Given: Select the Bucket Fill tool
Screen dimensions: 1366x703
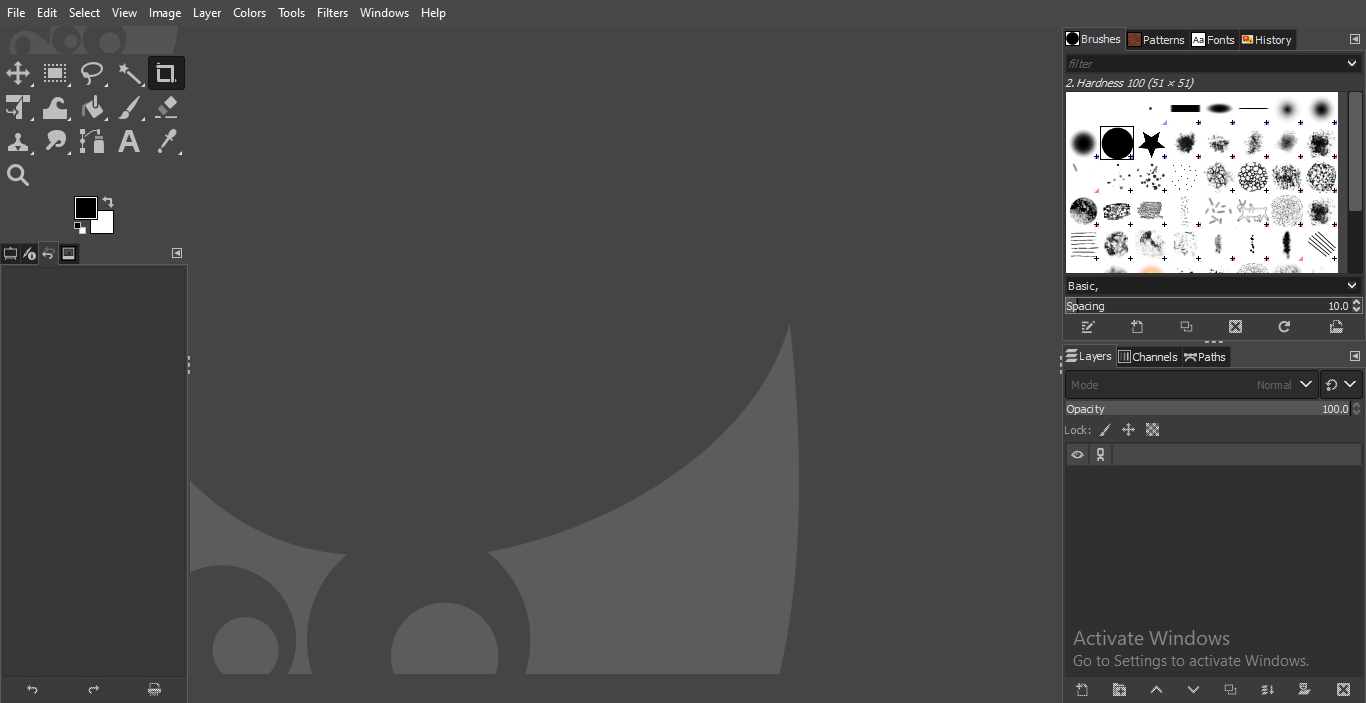Looking at the screenshot, I should click(92, 107).
